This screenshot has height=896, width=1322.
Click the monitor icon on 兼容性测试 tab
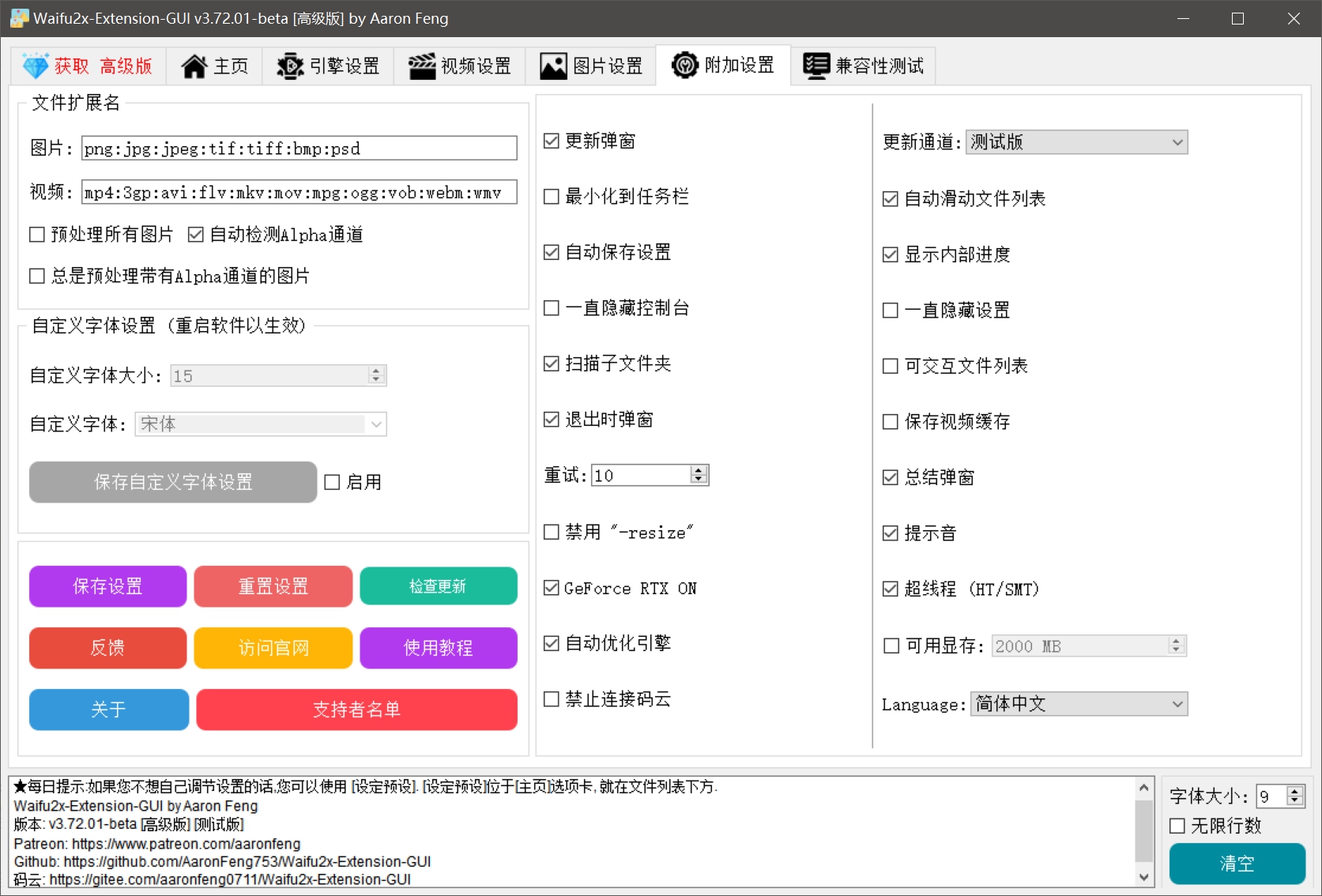pyautogui.click(x=816, y=66)
